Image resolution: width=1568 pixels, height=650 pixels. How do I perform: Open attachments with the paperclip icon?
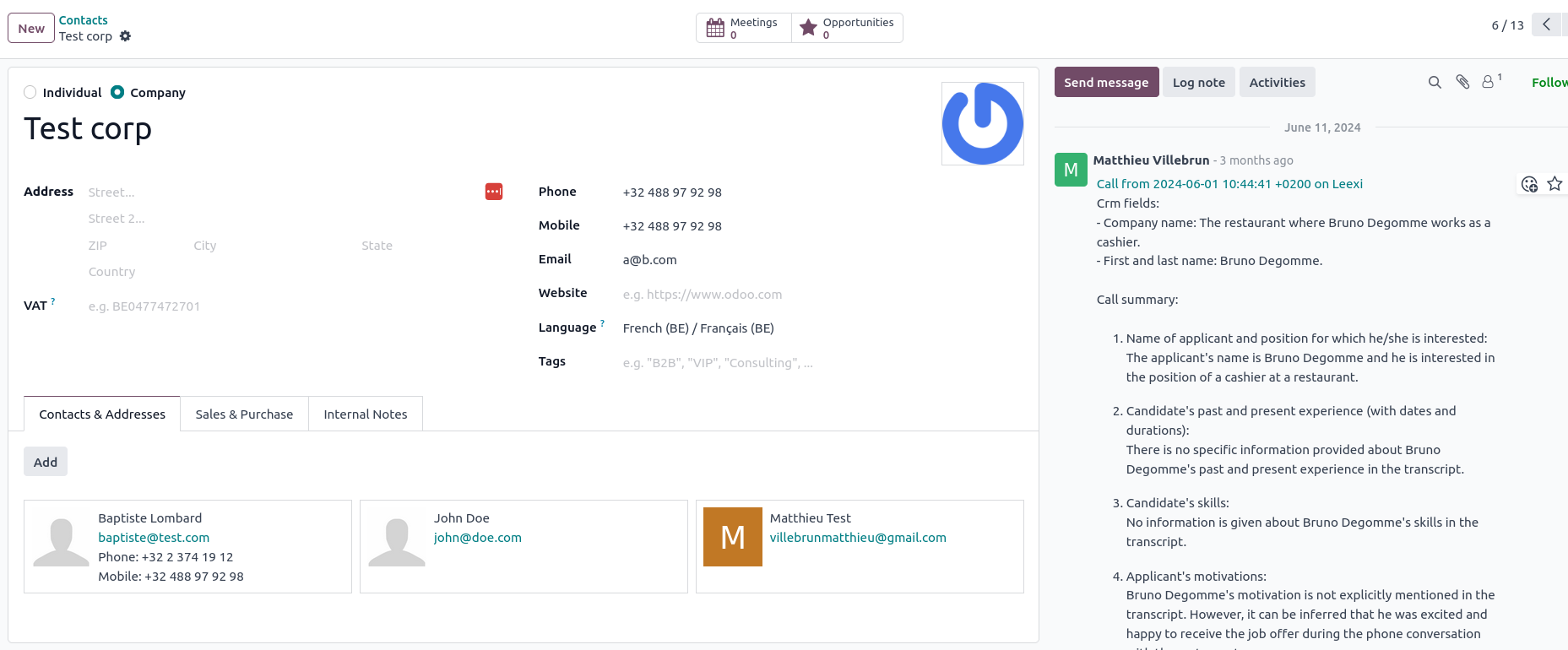tap(1462, 82)
